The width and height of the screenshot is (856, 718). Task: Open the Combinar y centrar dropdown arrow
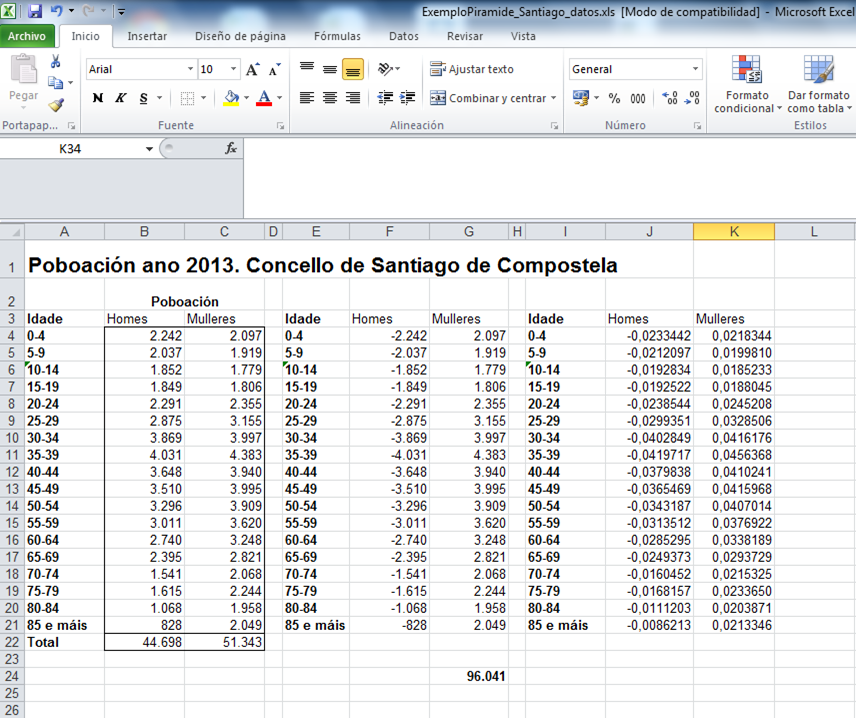coord(554,98)
